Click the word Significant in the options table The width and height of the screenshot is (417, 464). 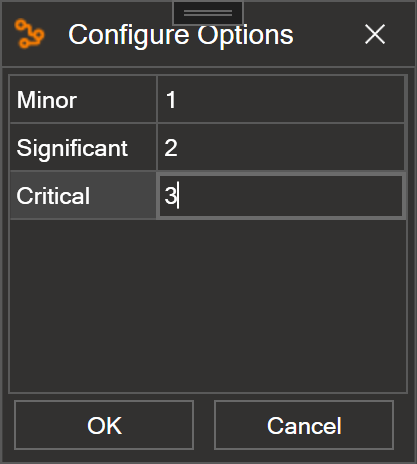point(72,149)
